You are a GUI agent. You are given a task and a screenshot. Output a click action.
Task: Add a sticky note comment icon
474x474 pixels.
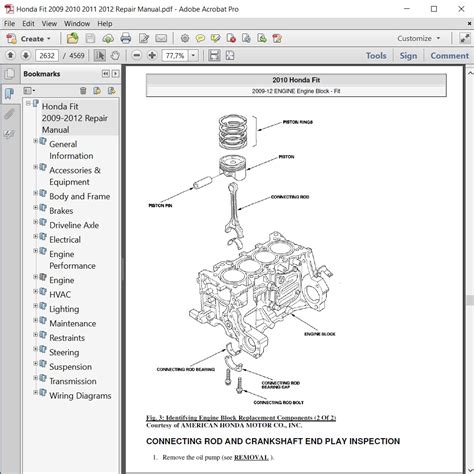pyautogui.click(x=200, y=39)
